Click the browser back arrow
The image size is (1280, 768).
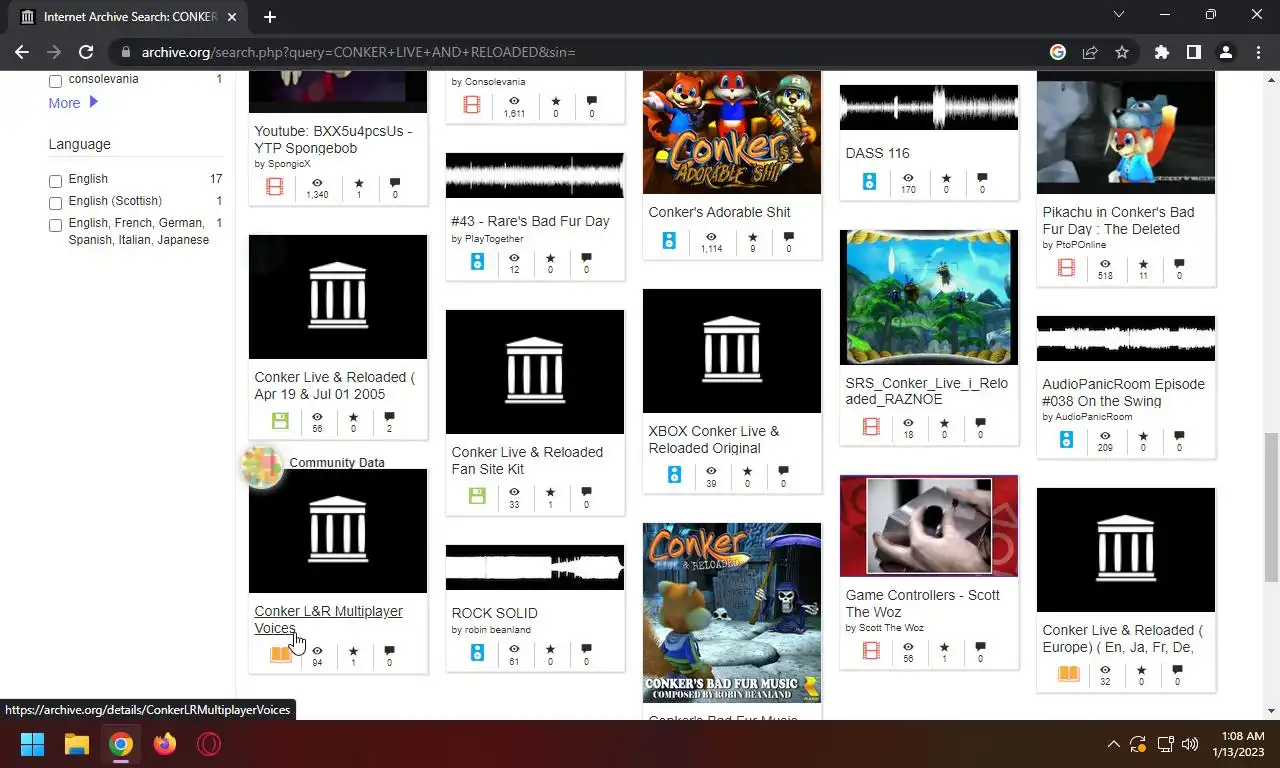tap(22, 52)
